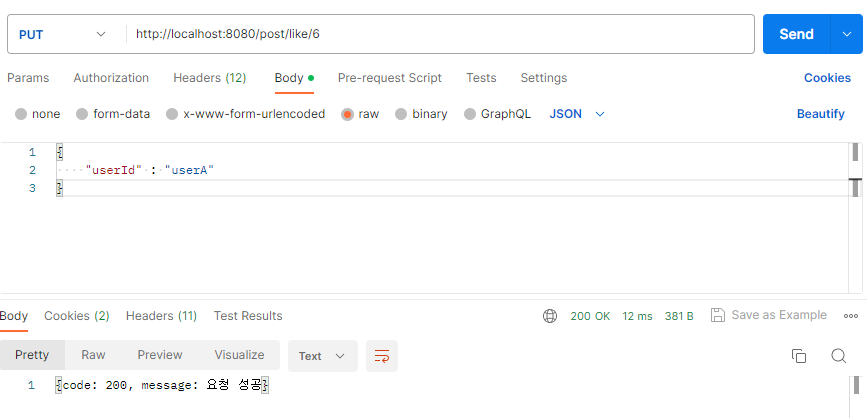Click the 200 OK status text
The height and width of the screenshot is (418, 867).
click(x=590, y=316)
